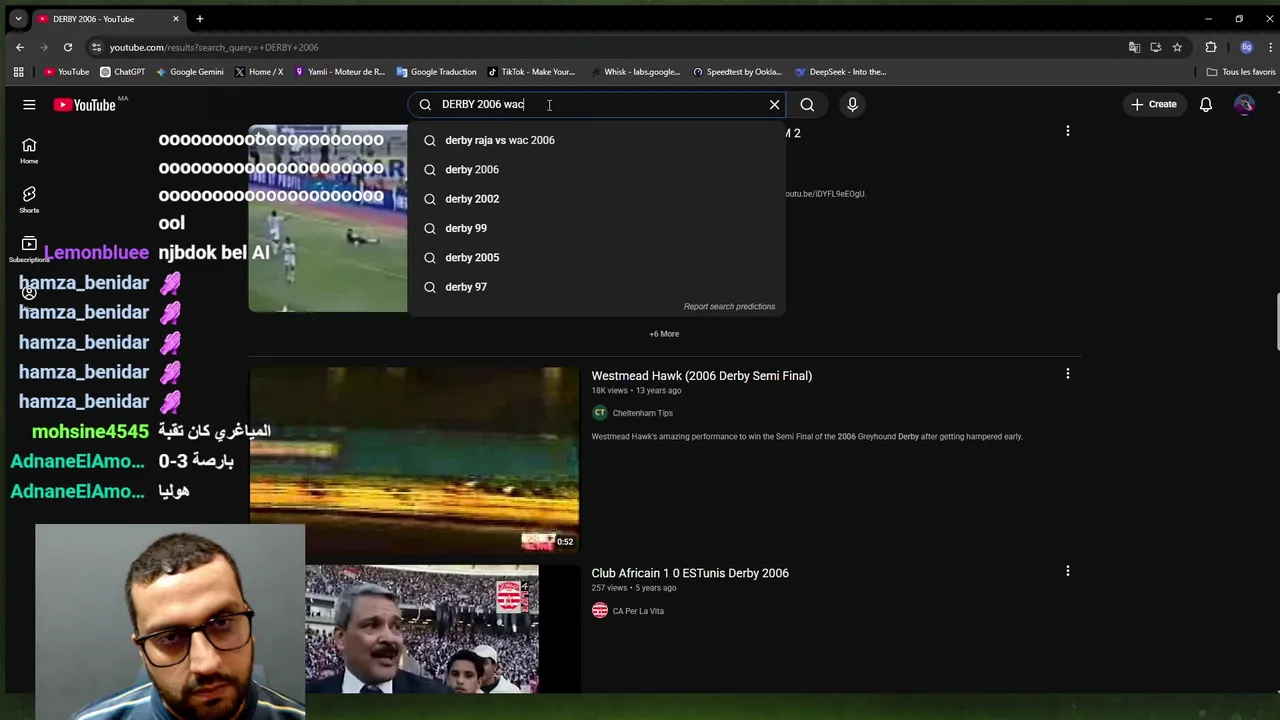Screen dimensions: 1280x720
Task: Open the Create button
Action: (x=1154, y=104)
